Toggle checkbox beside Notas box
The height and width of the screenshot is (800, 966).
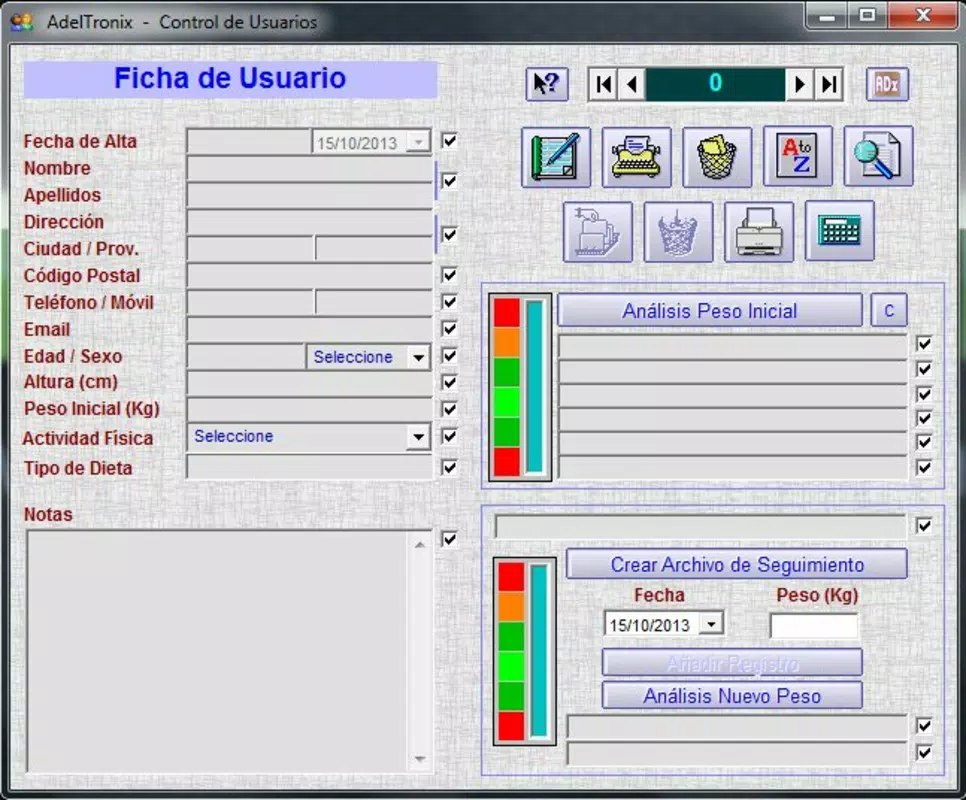[450, 539]
